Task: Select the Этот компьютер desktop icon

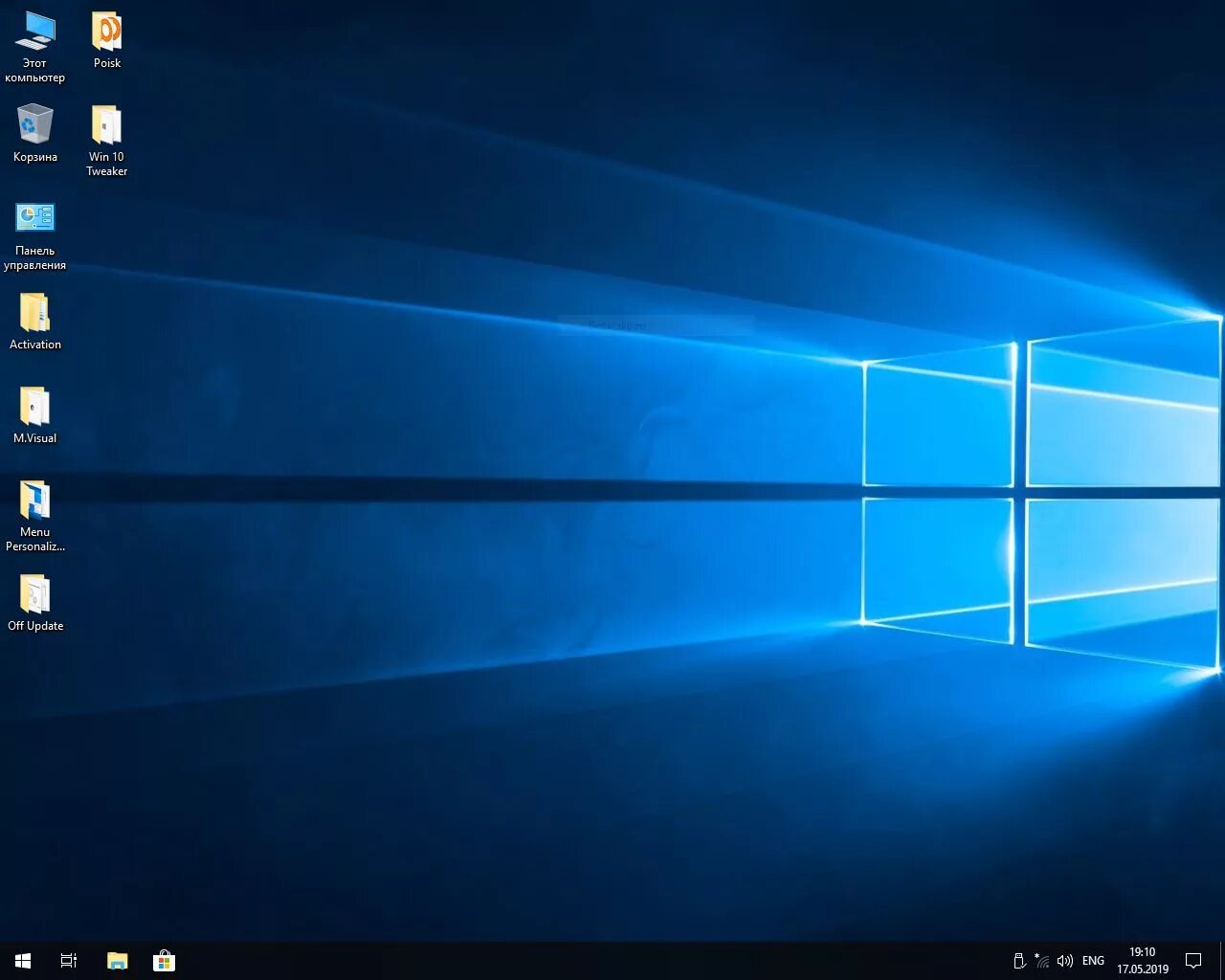Action: 35,47
